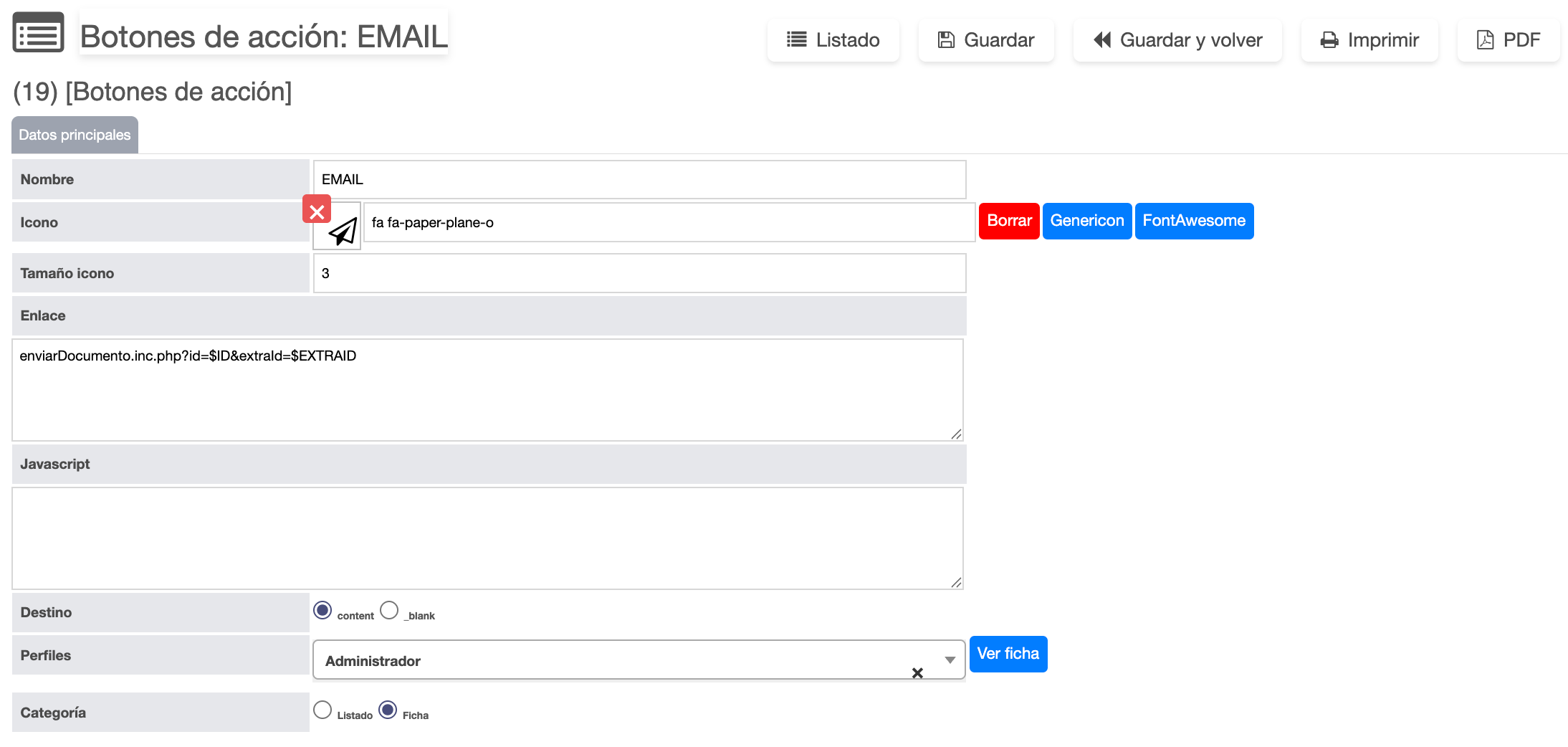Click the red X icon-remove badge
This screenshot has height=747, width=1568.
coord(317,210)
